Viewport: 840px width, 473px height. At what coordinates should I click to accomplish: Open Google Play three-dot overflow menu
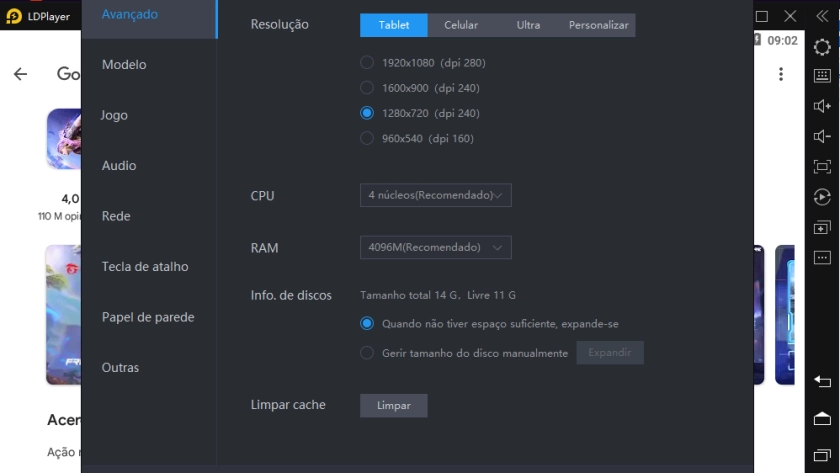[x=781, y=74]
